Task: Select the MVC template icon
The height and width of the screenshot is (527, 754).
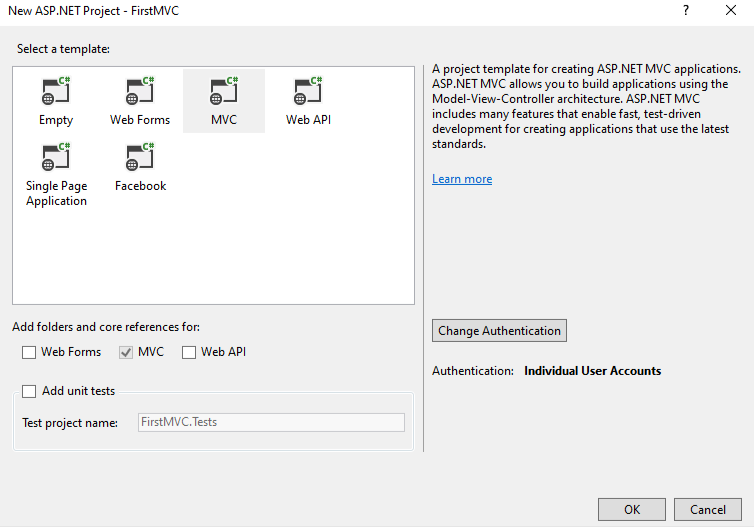Action: (x=224, y=90)
